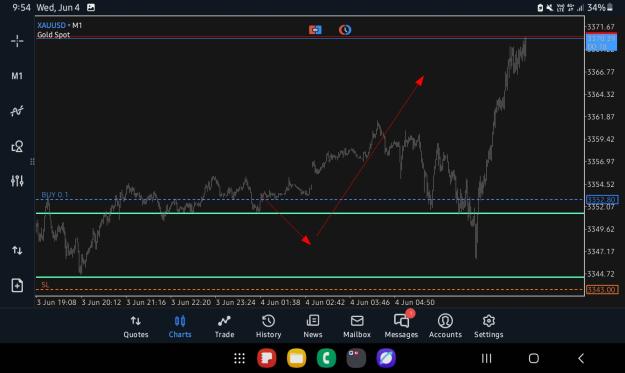Image resolution: width=625 pixels, height=373 pixels.
Task: Tap the Android back button
Action: pos(581,358)
